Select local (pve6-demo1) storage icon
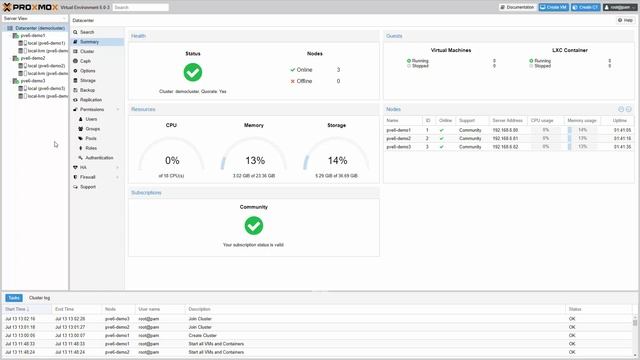 point(22,43)
